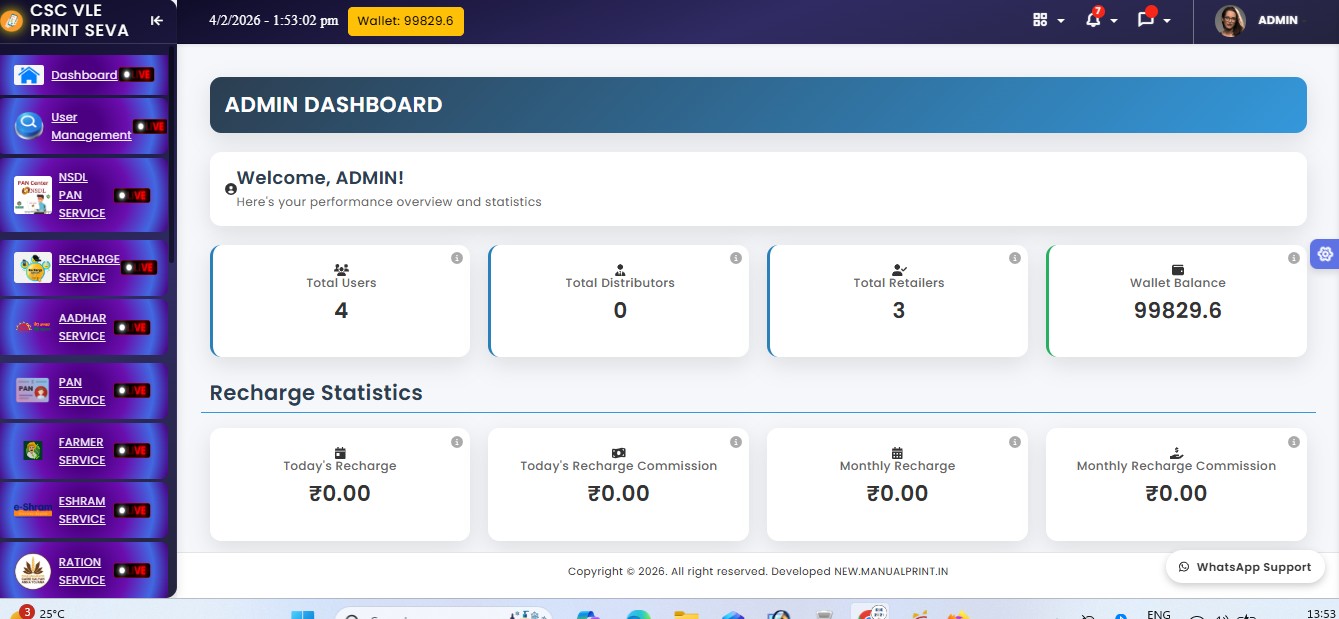This screenshot has height=619, width=1339.
Task: Click the Wallet balance button in header
Action: pos(405,21)
